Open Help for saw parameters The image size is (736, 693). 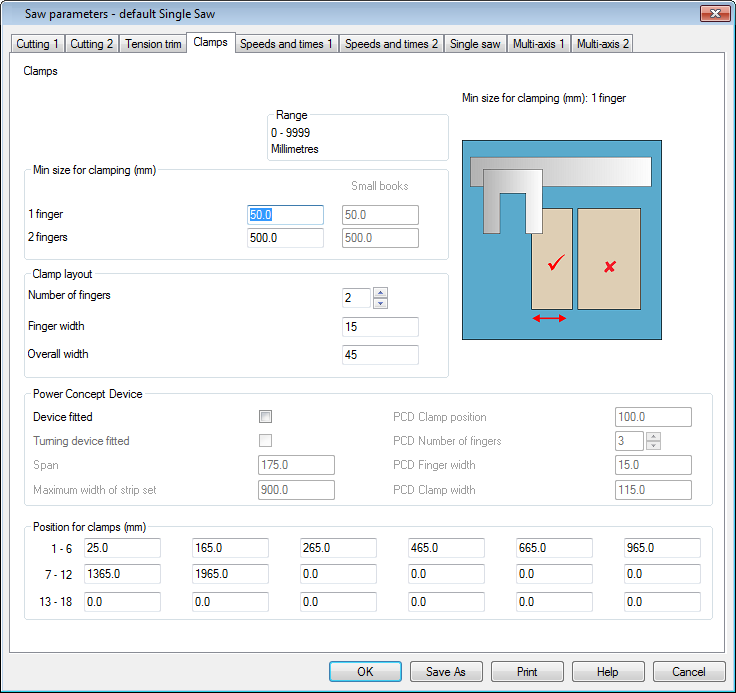(608, 671)
